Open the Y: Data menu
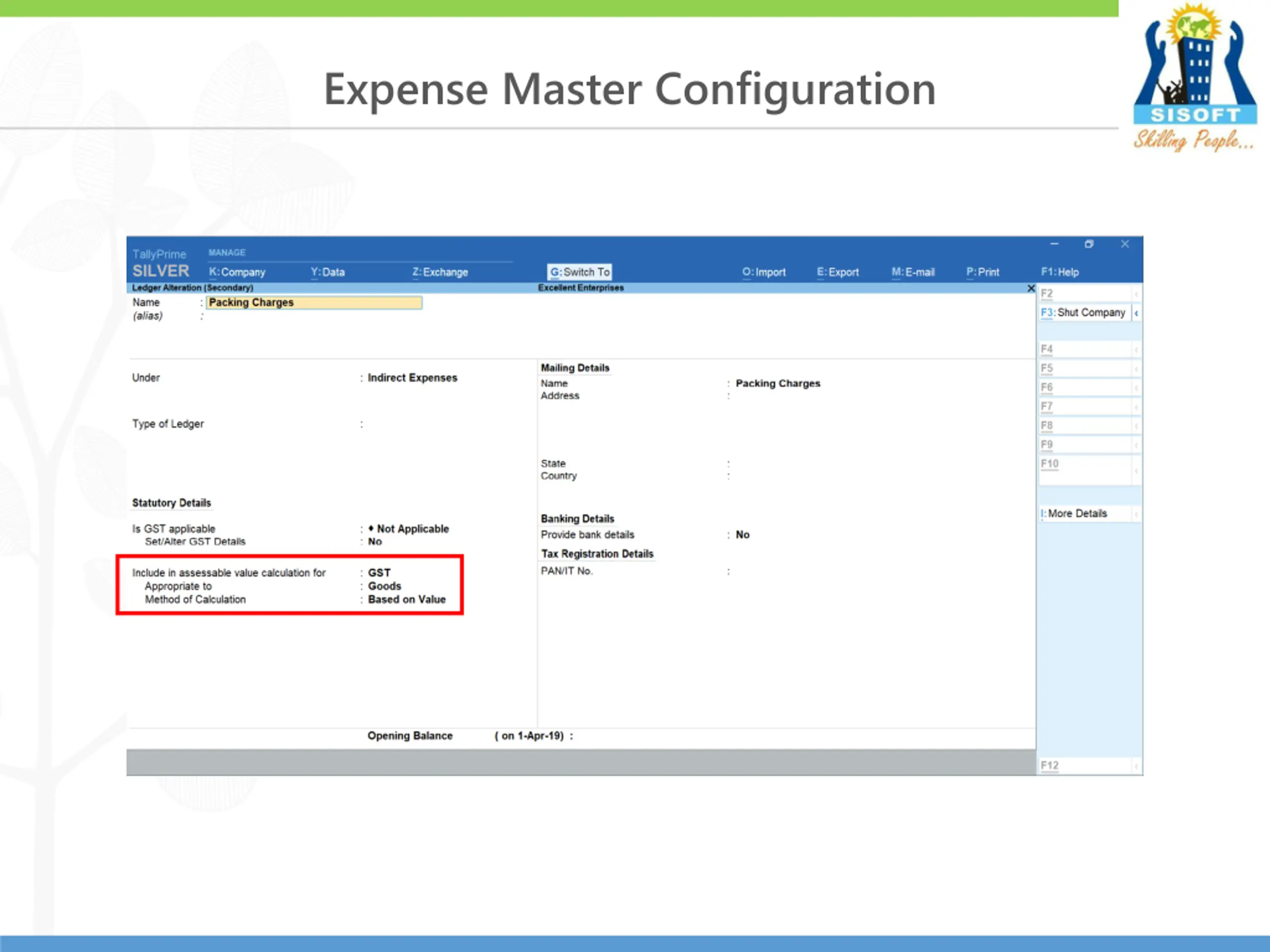1270x952 pixels. tap(327, 272)
